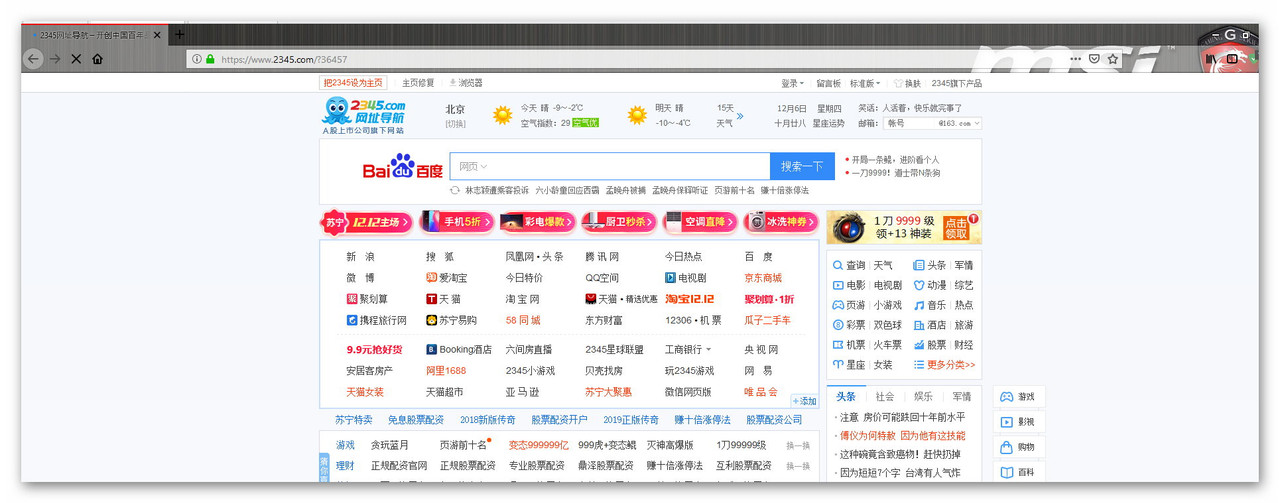Click the refresh hot searches icon
Image resolution: width=1280 pixels, height=503 pixels.
point(455,190)
